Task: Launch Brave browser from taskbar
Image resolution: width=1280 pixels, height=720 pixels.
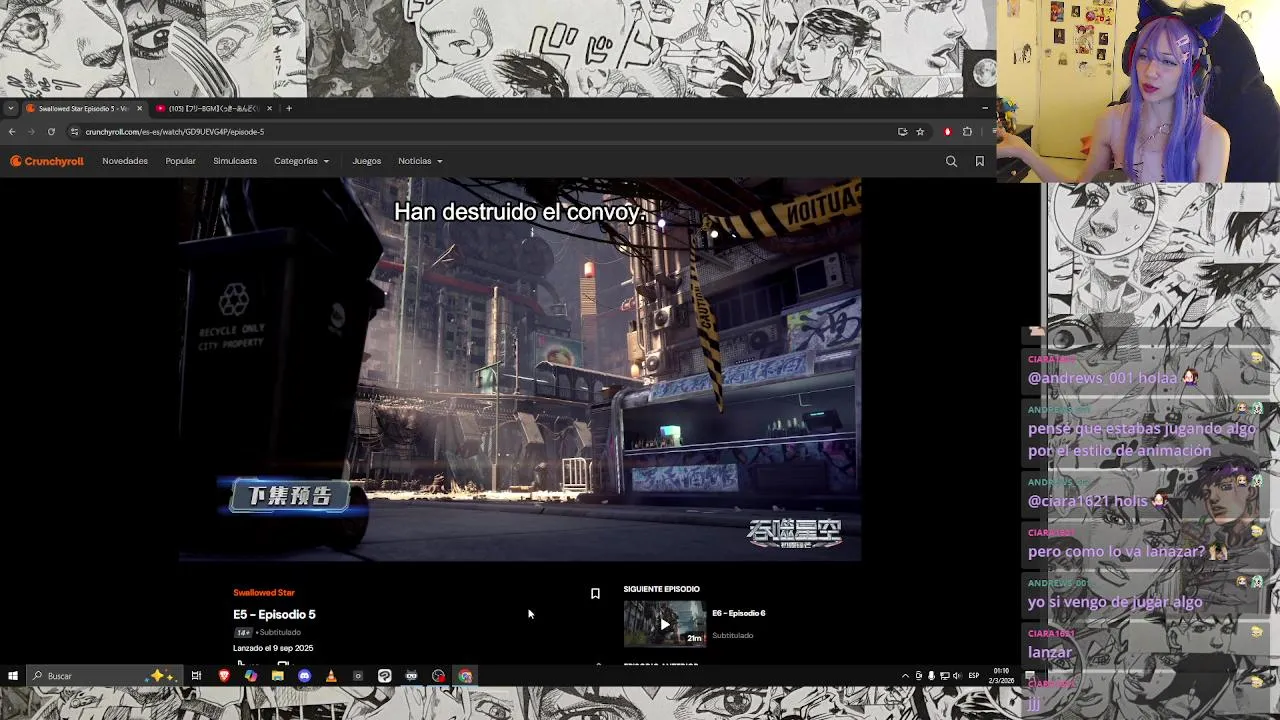Action: (x=224, y=676)
